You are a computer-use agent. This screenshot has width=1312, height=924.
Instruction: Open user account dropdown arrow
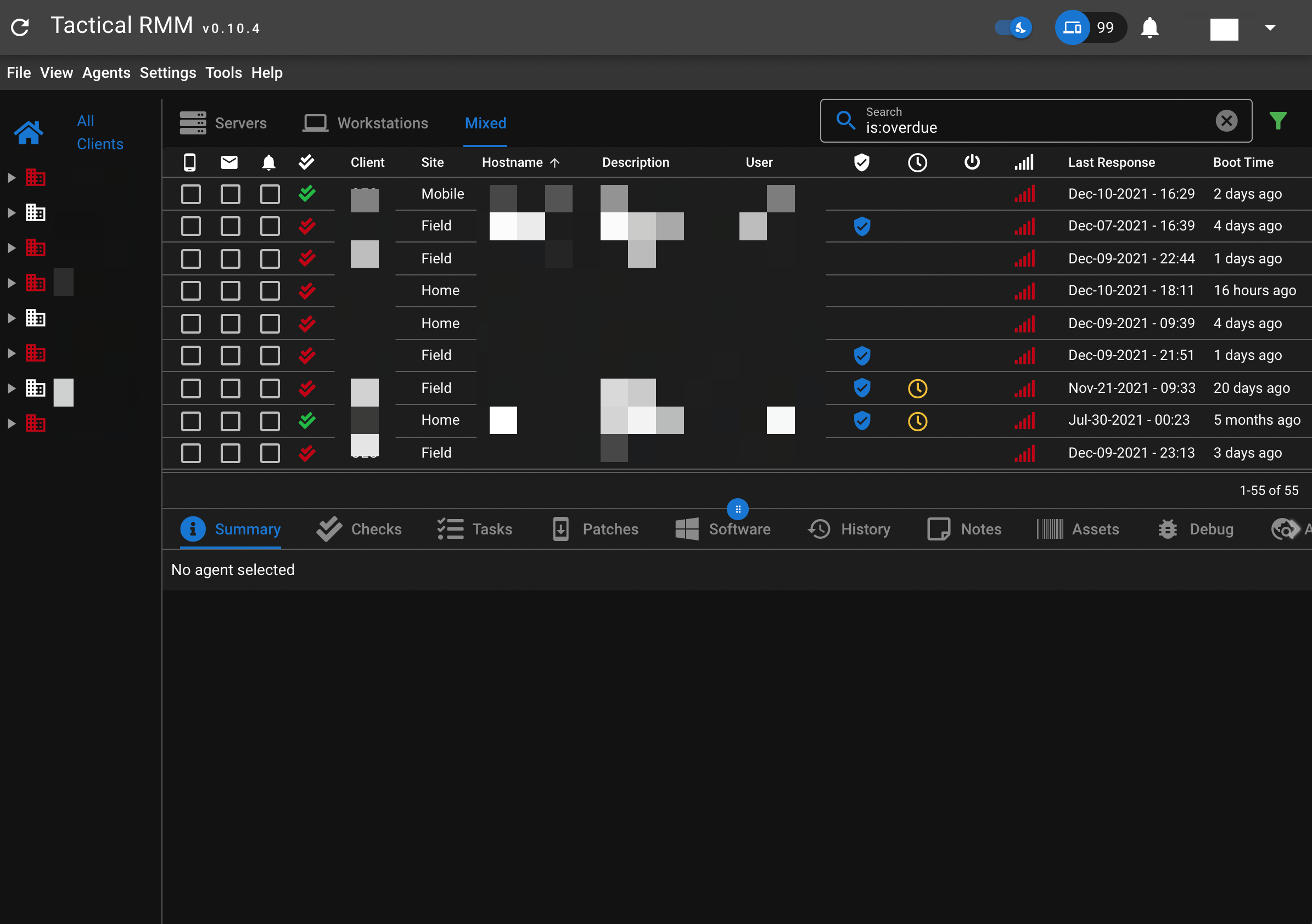pos(1270,27)
